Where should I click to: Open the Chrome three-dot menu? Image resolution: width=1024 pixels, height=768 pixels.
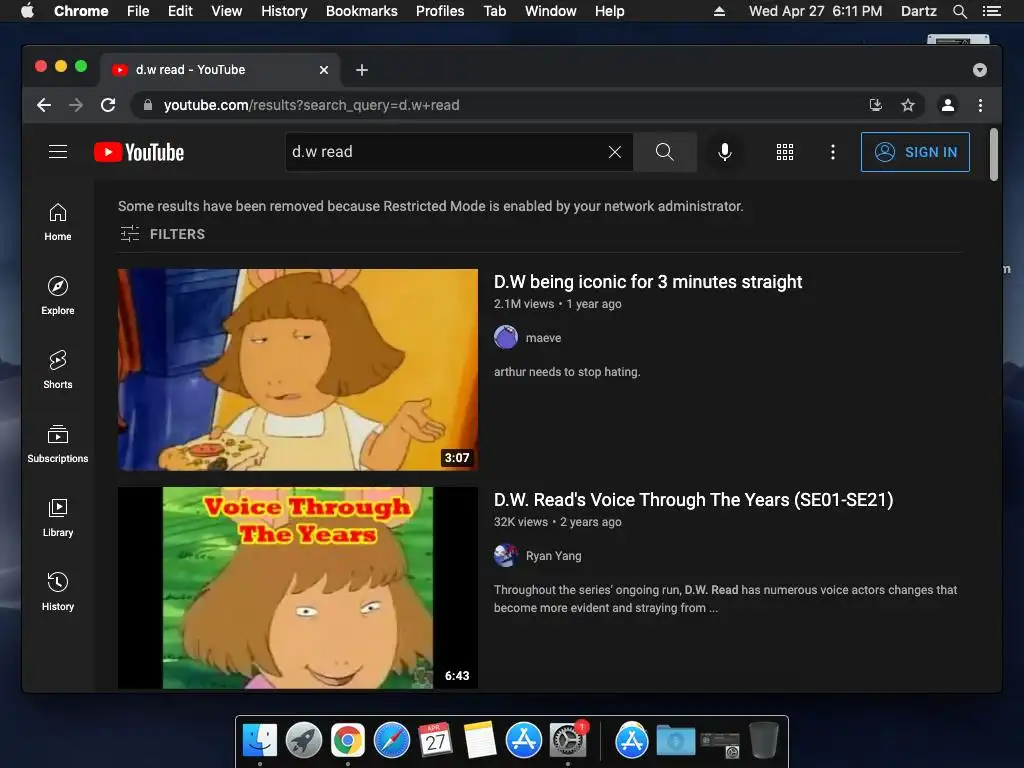click(x=980, y=105)
